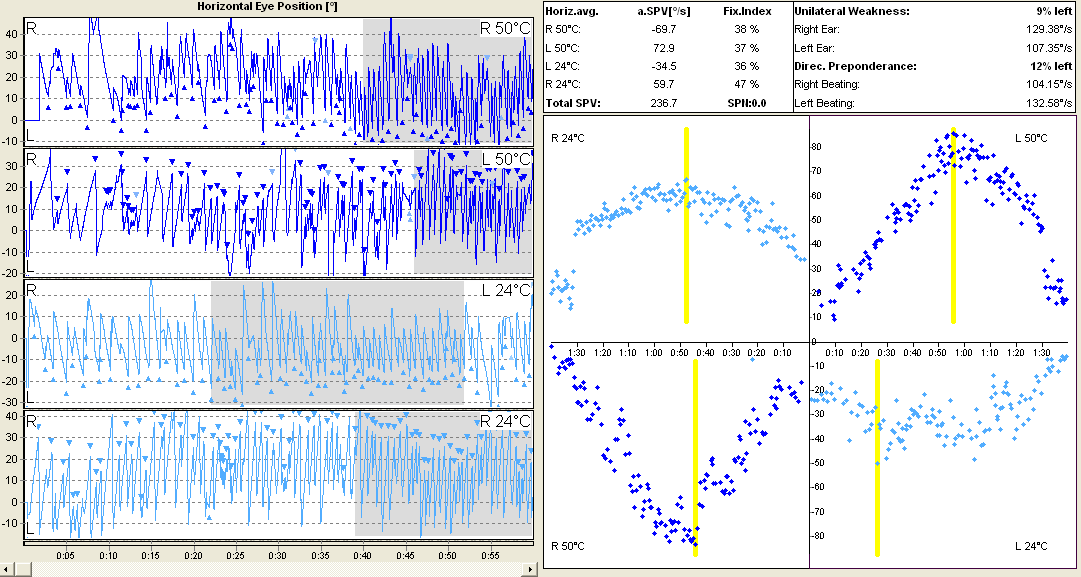The width and height of the screenshot is (1081, 577).
Task: Click the yellow marker in L 50°C plot
Action: click(953, 225)
